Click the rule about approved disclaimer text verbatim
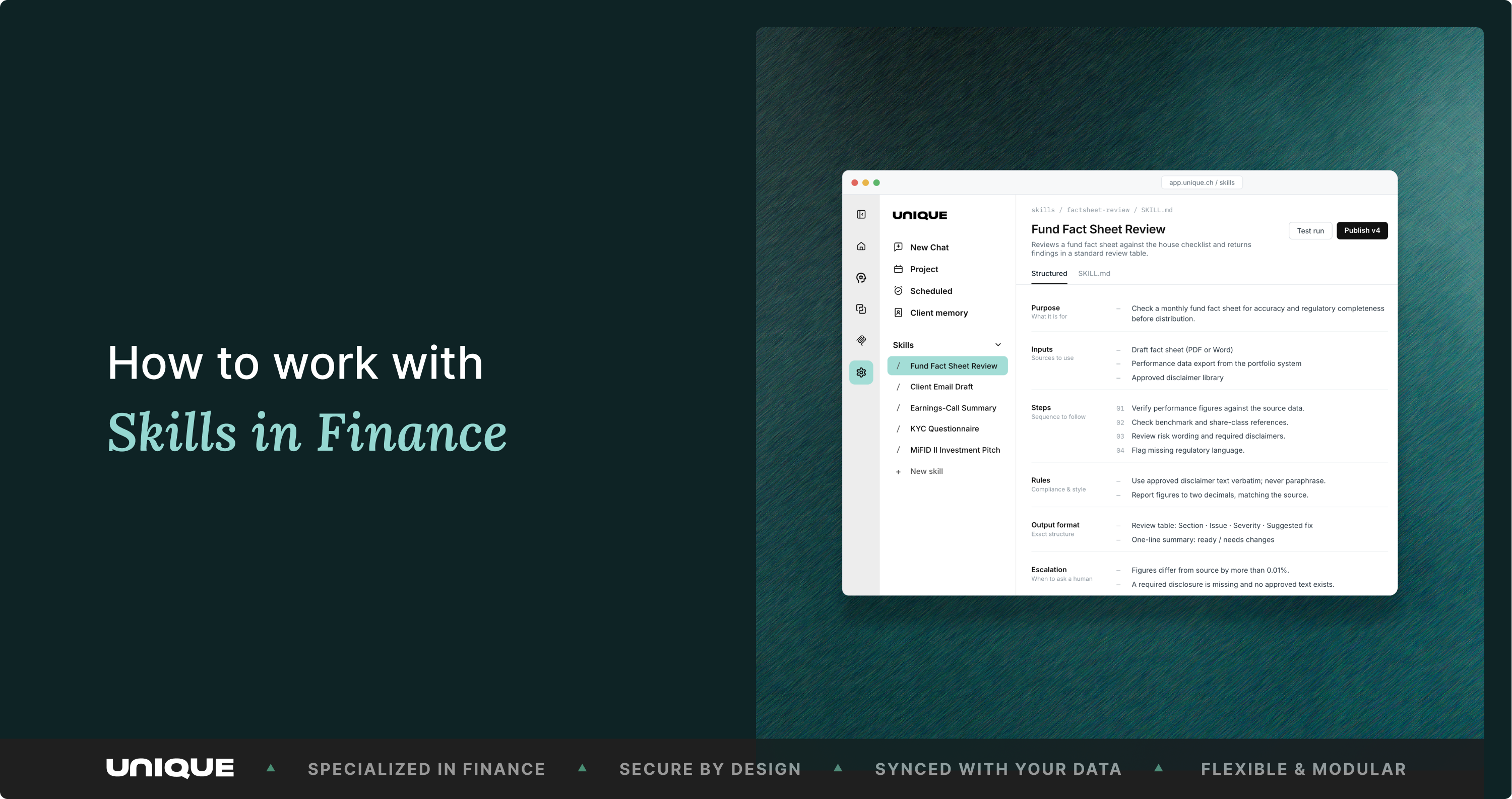 point(1228,481)
